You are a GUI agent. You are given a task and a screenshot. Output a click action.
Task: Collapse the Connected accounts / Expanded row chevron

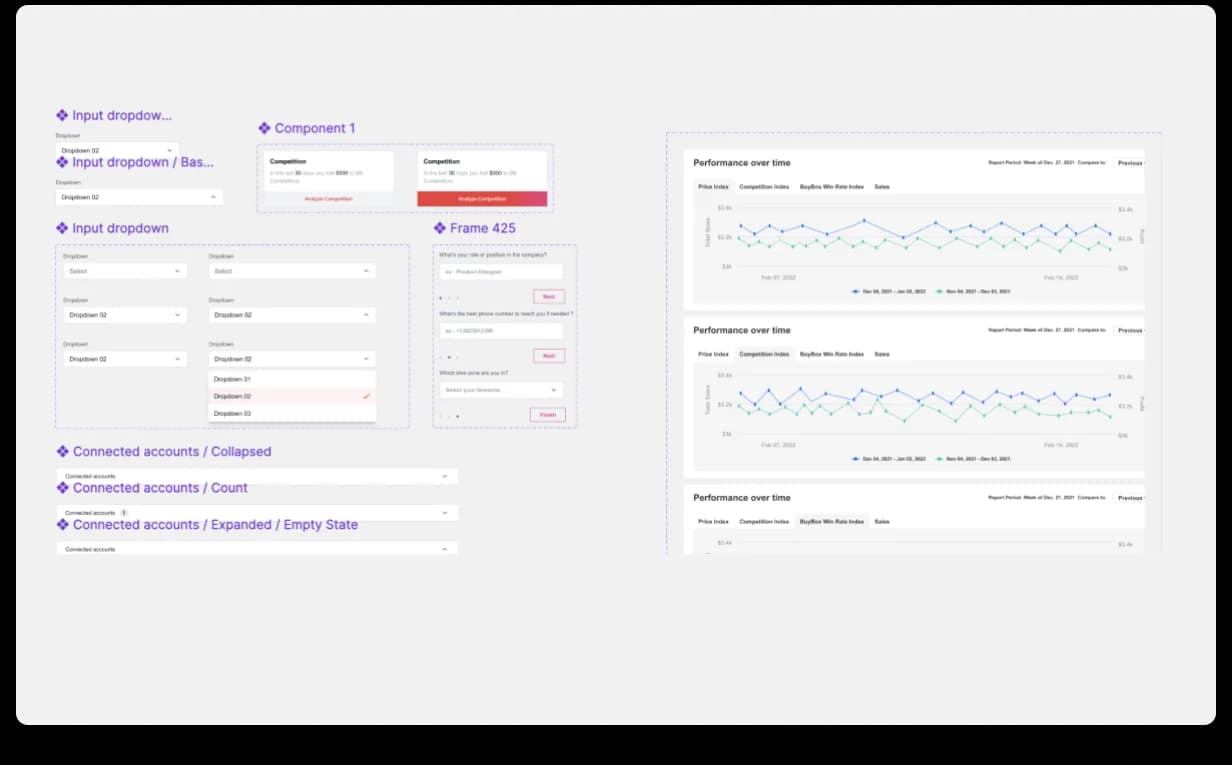pyautogui.click(x=445, y=549)
